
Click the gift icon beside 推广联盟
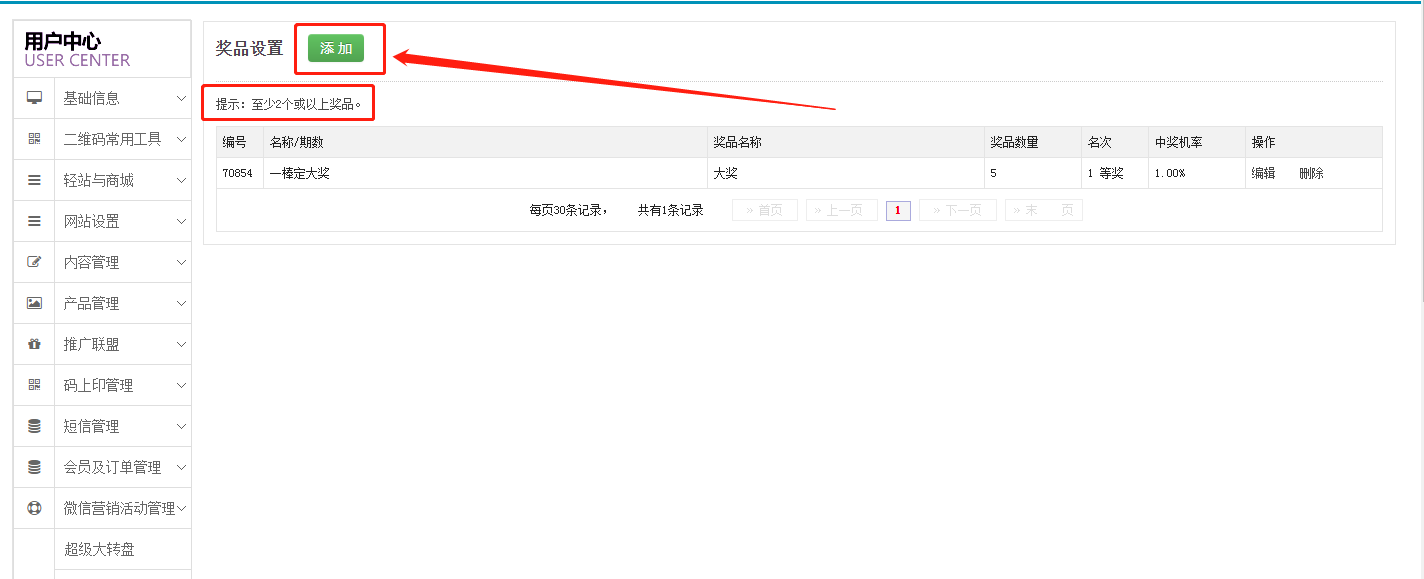click(35, 344)
